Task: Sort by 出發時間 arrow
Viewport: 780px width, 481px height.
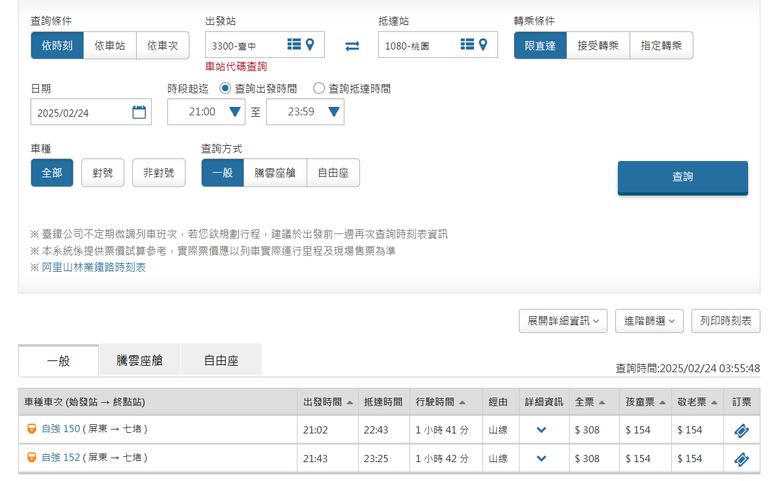Action: point(350,402)
